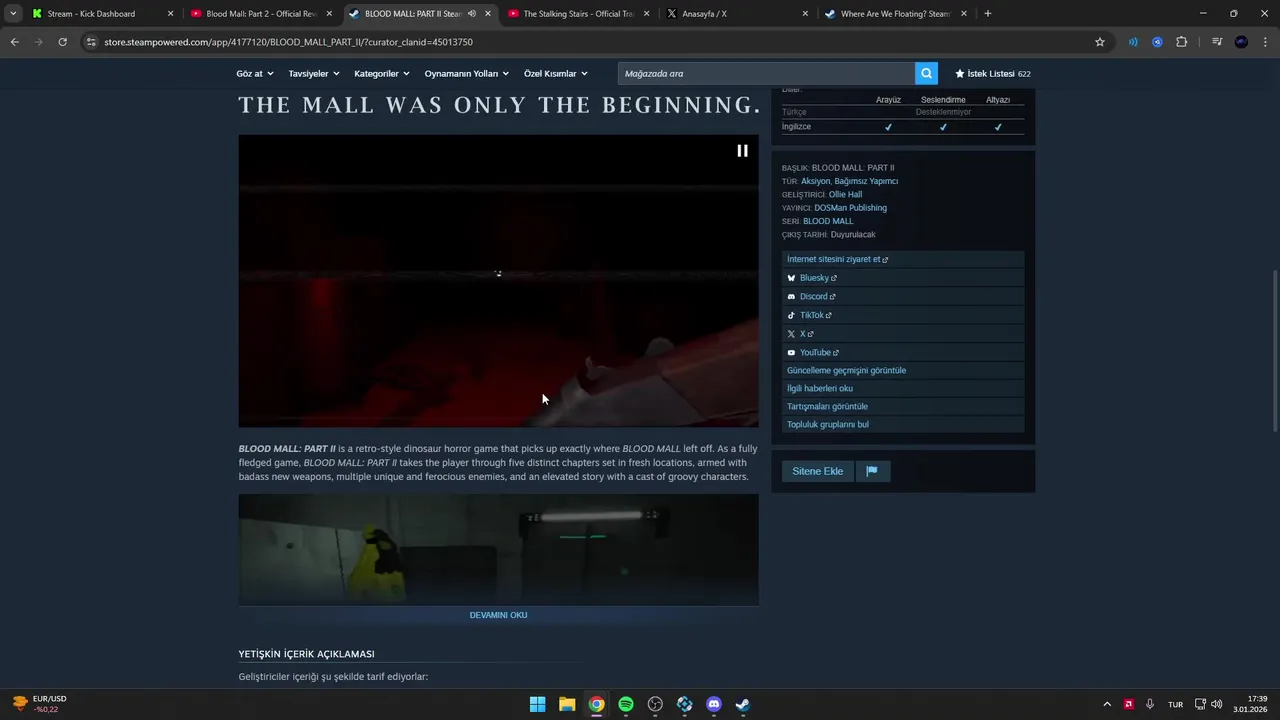Open the volume speaker tray icon
Viewport: 1280px width, 720px height.
[1217, 704]
